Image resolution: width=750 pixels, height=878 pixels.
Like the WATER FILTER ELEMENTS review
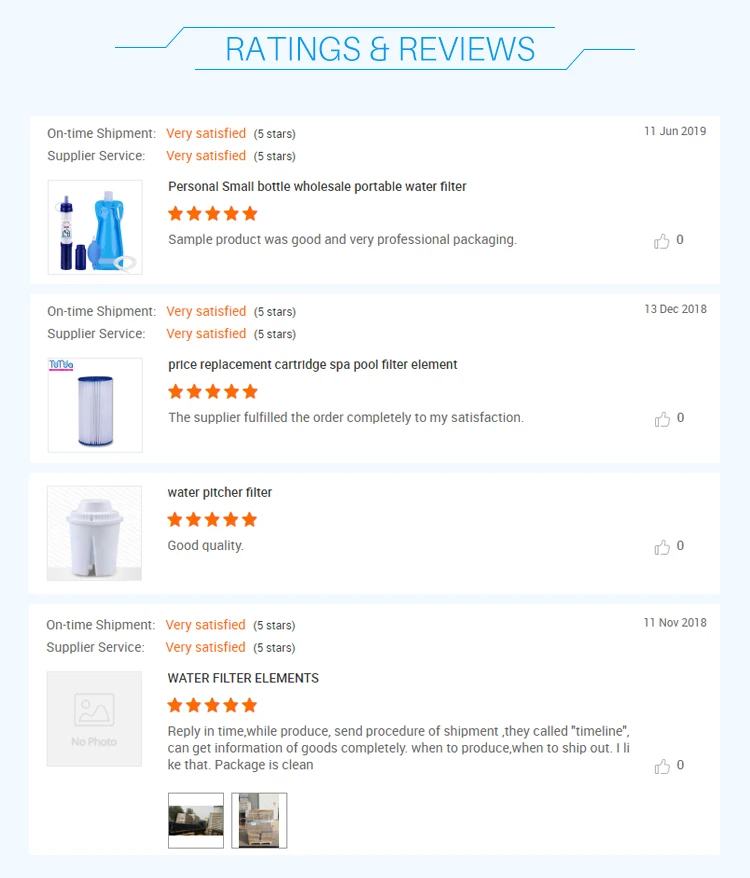662,766
